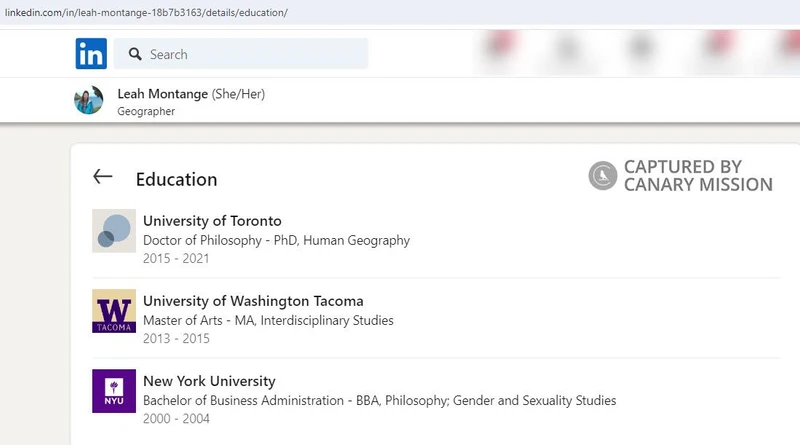Go back using the arrow beside Education
Image resolution: width=800 pixels, height=445 pixels.
click(x=103, y=177)
